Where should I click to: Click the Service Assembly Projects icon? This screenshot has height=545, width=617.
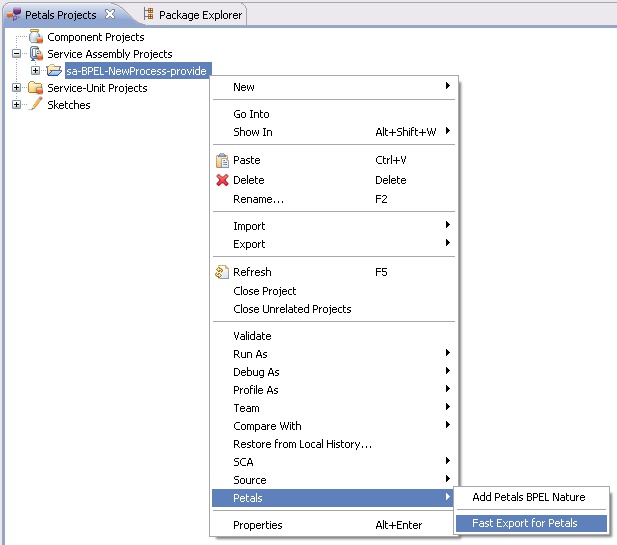point(36,54)
